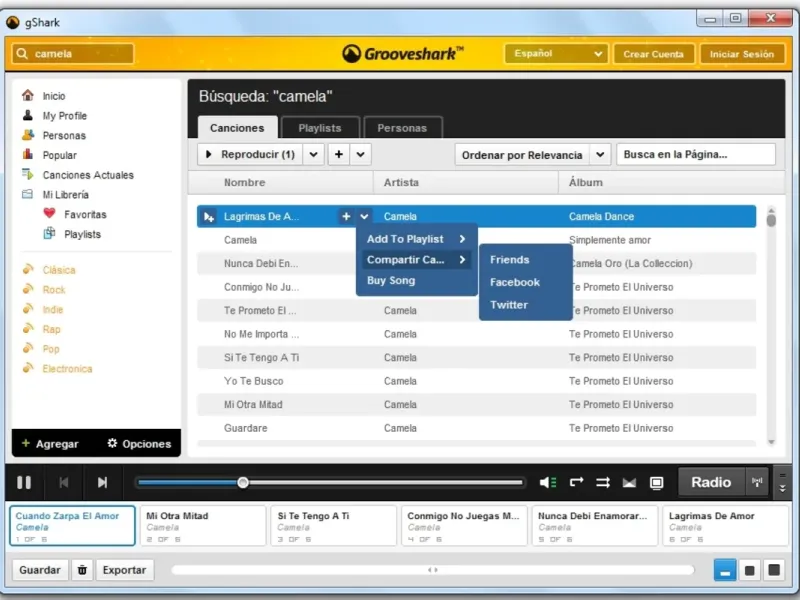Select the Clásica genre station
Viewport: 800px width, 600px height.
(x=59, y=270)
